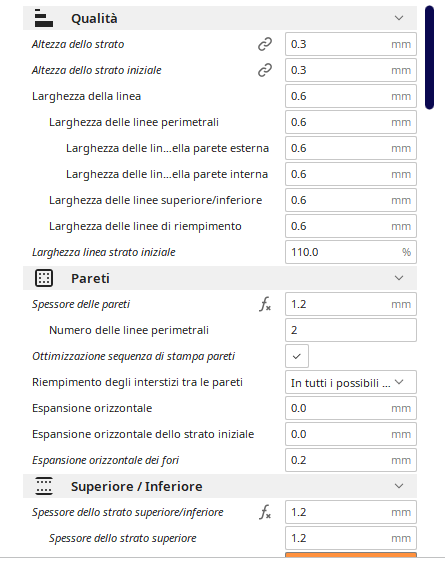Click the Espansione orizzontale setting label
445x564 pixels.
[x=92, y=408]
